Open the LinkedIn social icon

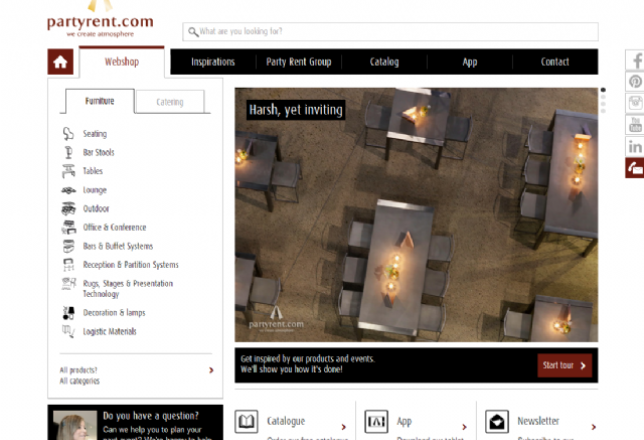pos(635,146)
